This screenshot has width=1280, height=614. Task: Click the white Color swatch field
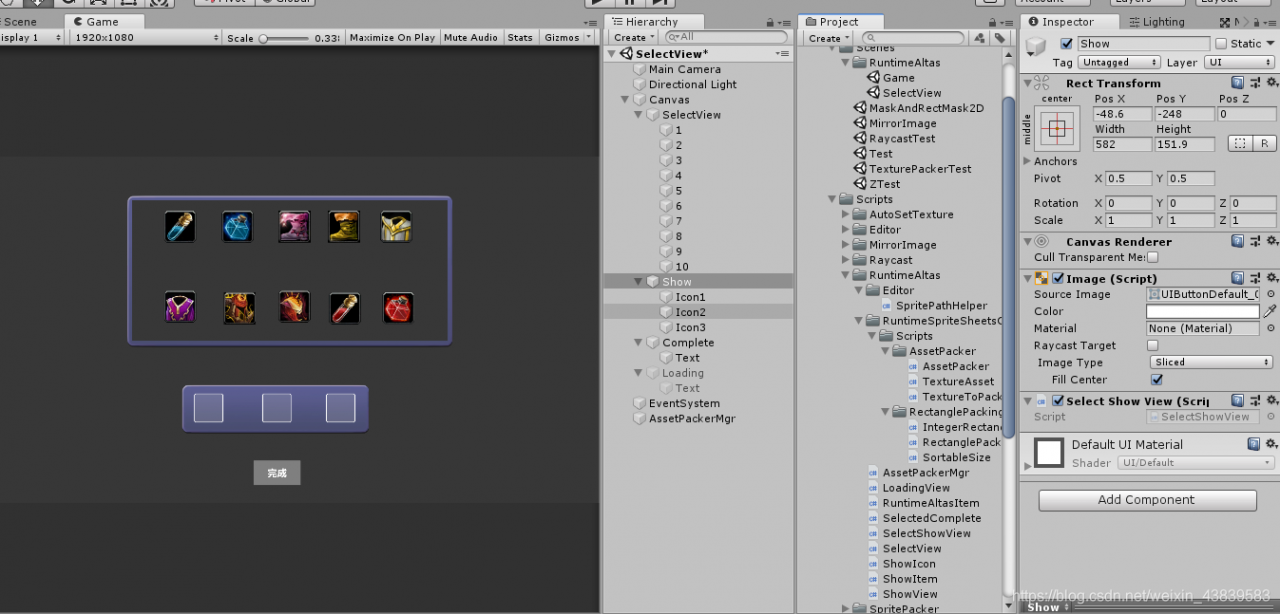click(x=1203, y=311)
